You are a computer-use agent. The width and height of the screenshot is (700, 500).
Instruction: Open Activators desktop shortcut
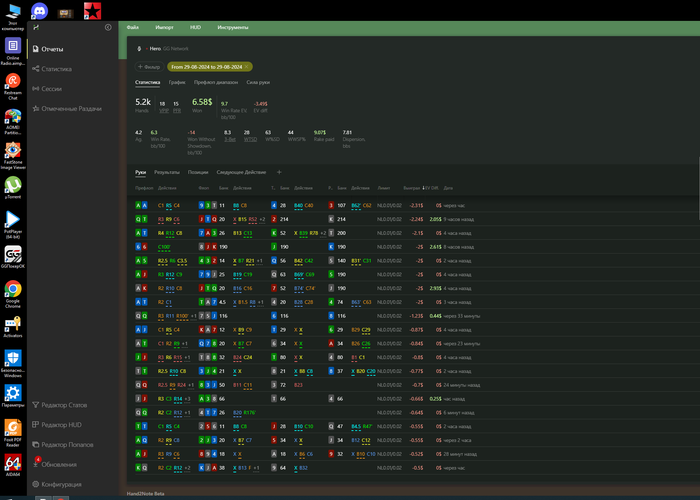pos(13,327)
